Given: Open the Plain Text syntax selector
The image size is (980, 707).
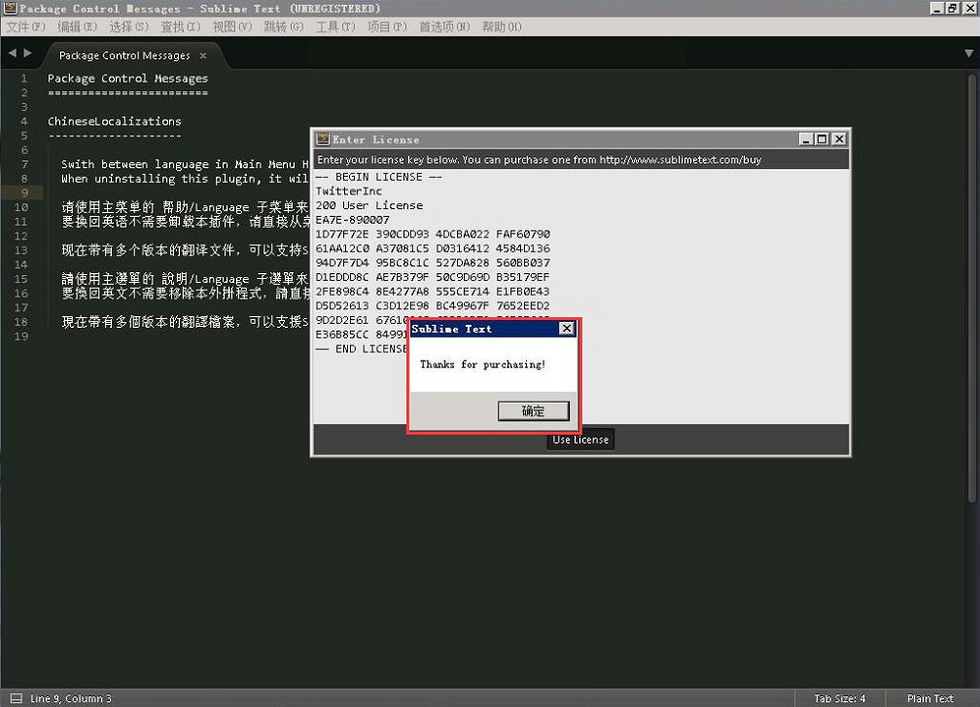Looking at the screenshot, I should point(930,698).
